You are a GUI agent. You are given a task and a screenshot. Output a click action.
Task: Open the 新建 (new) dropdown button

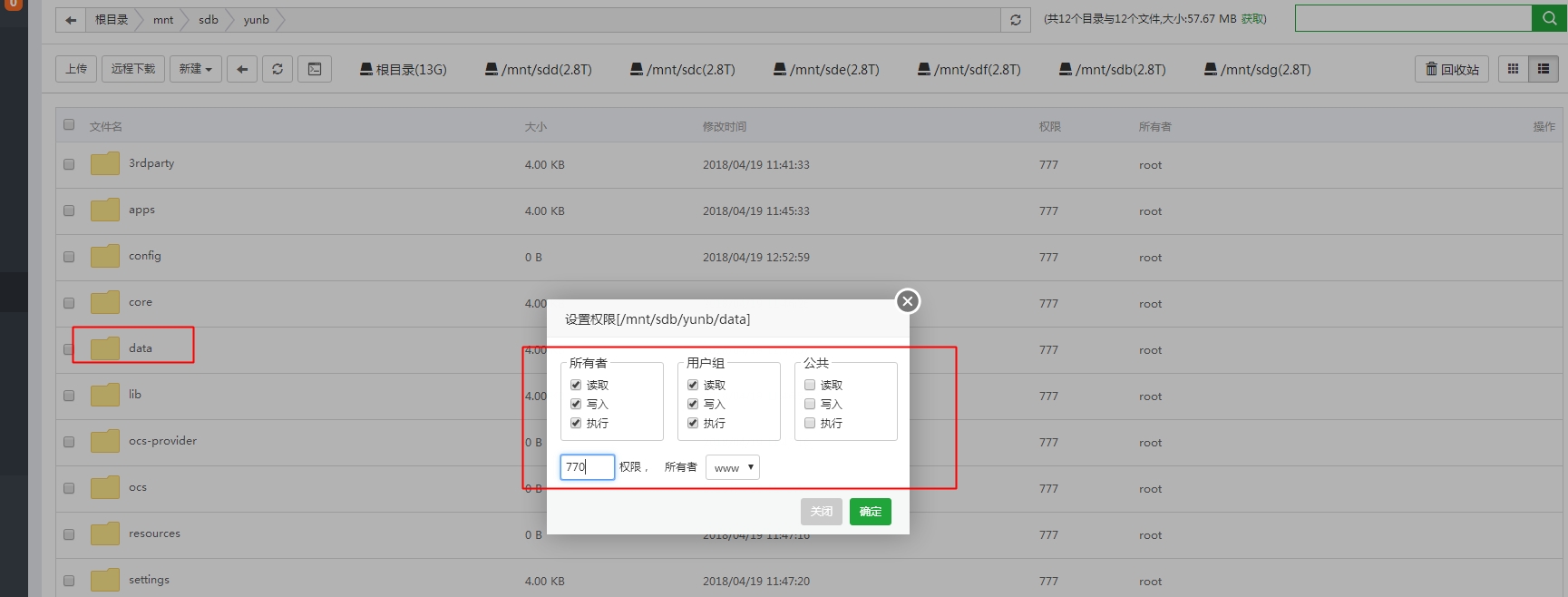(196, 69)
